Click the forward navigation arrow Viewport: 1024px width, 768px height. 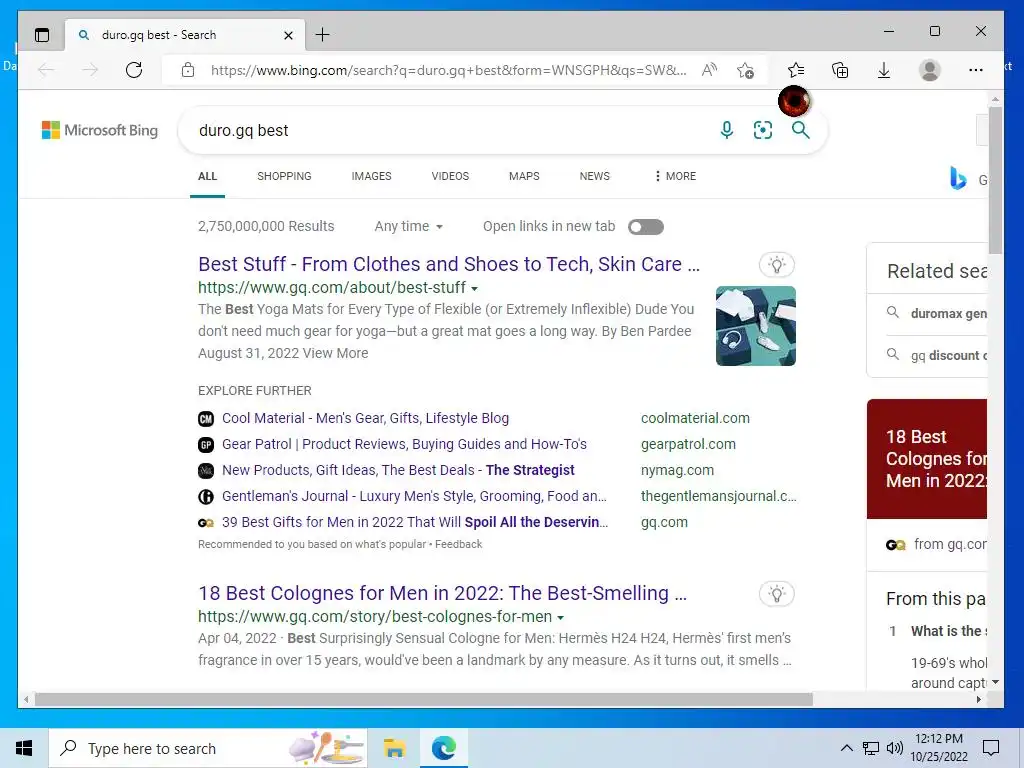(90, 70)
